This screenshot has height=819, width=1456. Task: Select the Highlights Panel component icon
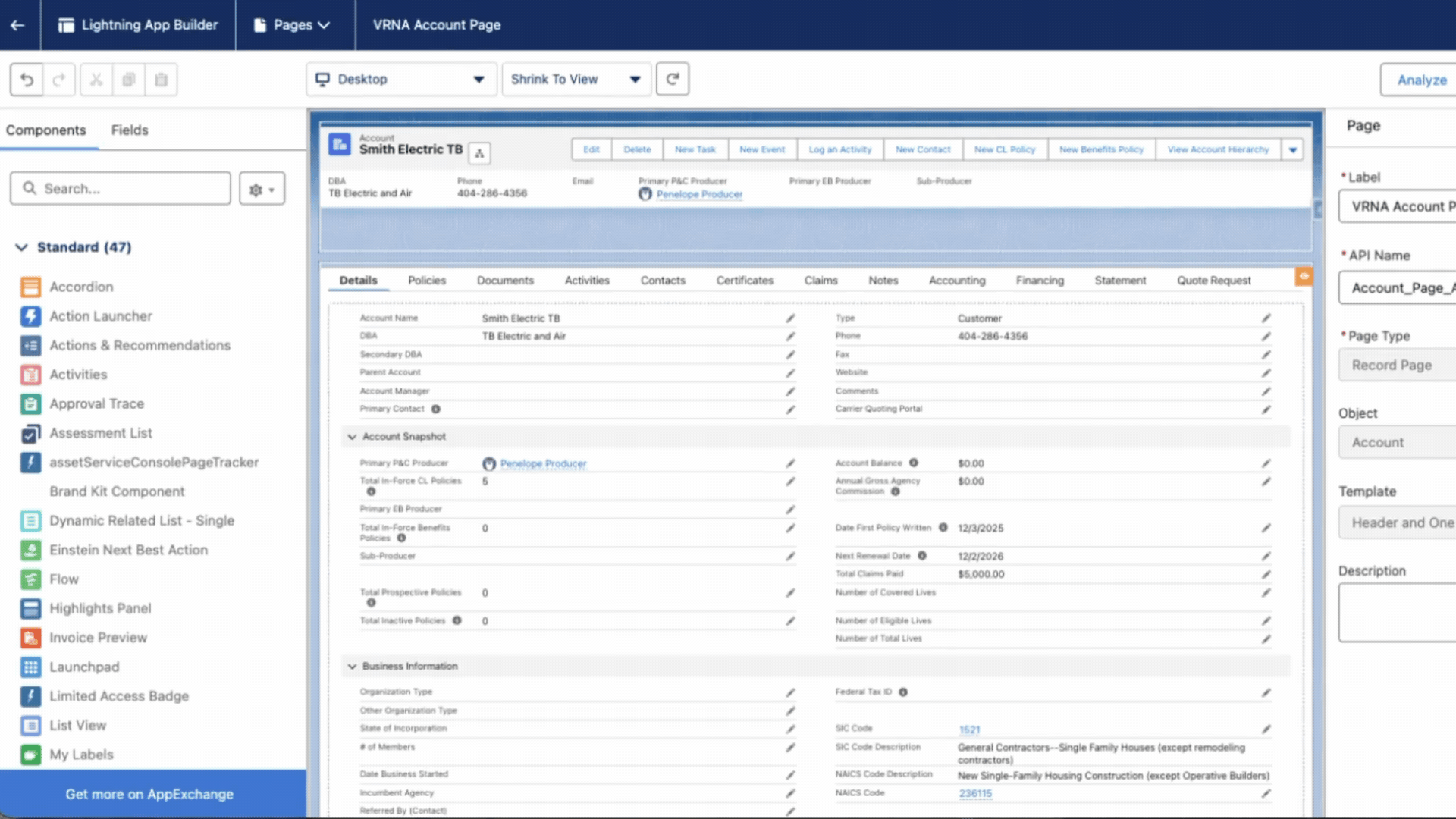(x=31, y=609)
